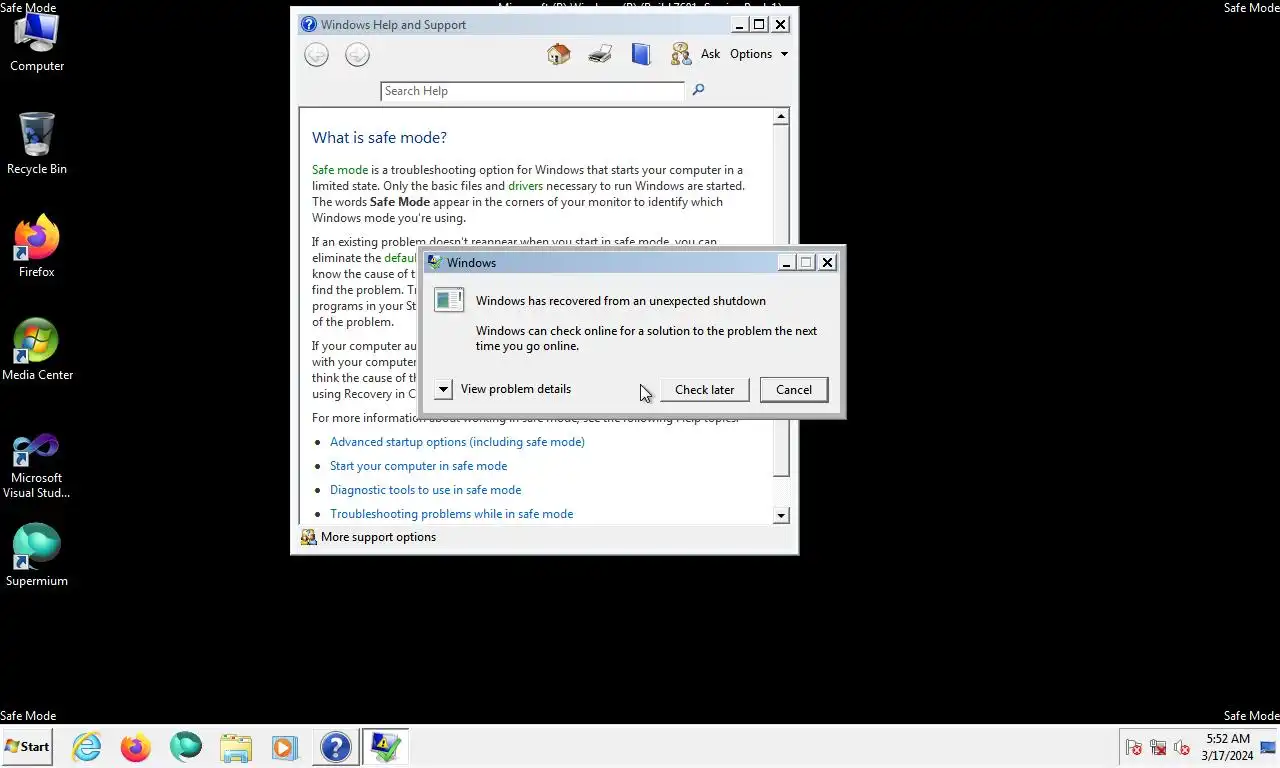The image size is (1280, 768).
Task: Open the Options dropdown in Help window
Action: click(759, 54)
